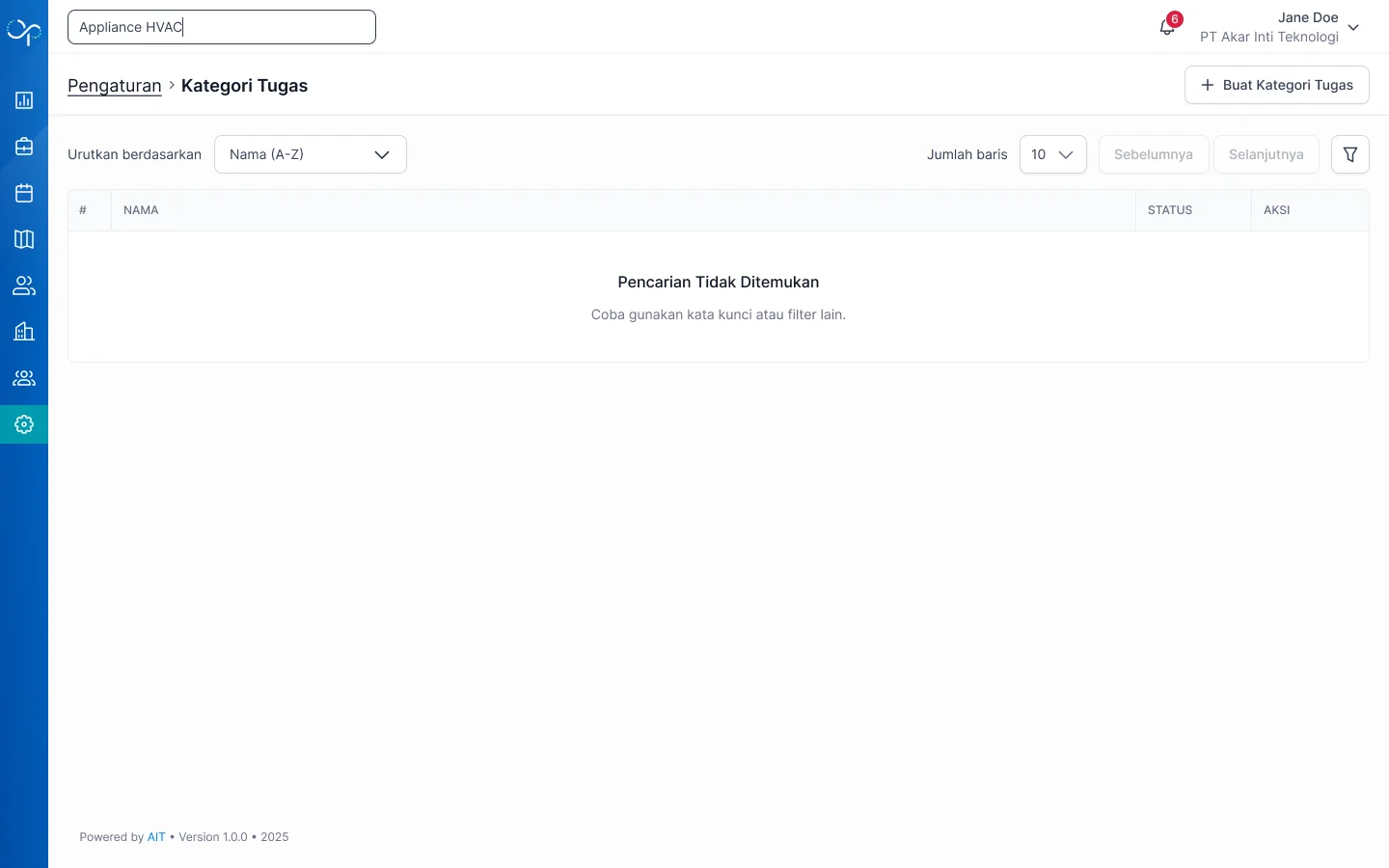Click the Selanjutnya pagination button
The image size is (1389, 868).
[x=1266, y=154]
